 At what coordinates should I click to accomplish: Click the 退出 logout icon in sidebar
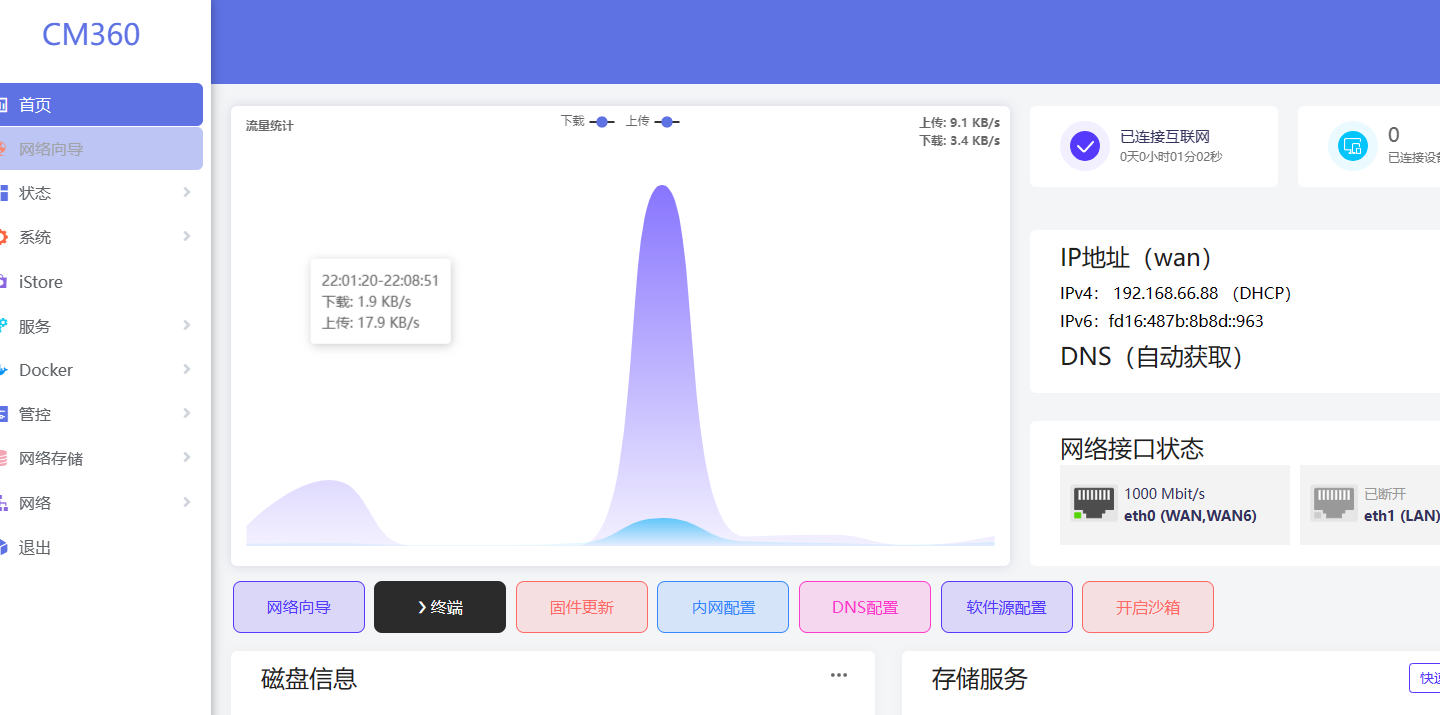click(8, 547)
